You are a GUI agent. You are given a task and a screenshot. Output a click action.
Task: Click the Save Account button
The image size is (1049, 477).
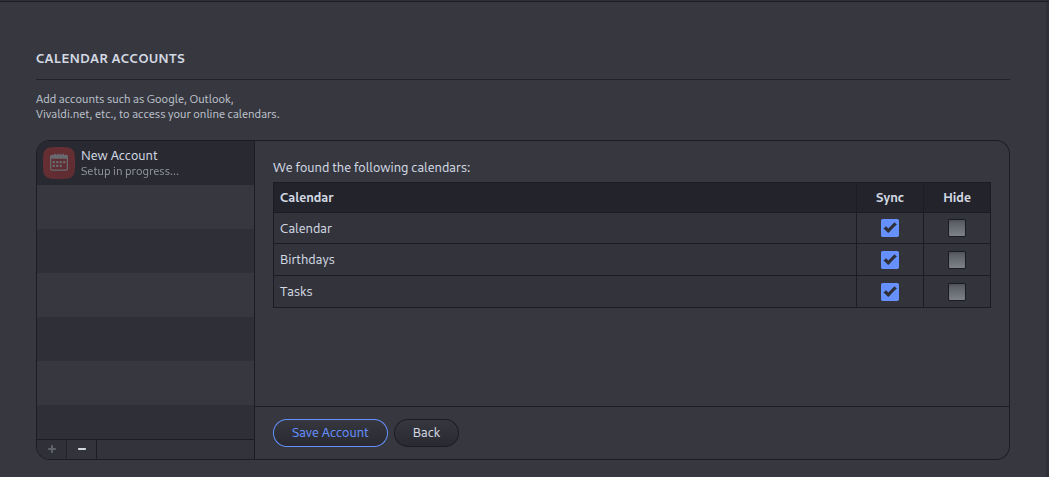pos(330,433)
